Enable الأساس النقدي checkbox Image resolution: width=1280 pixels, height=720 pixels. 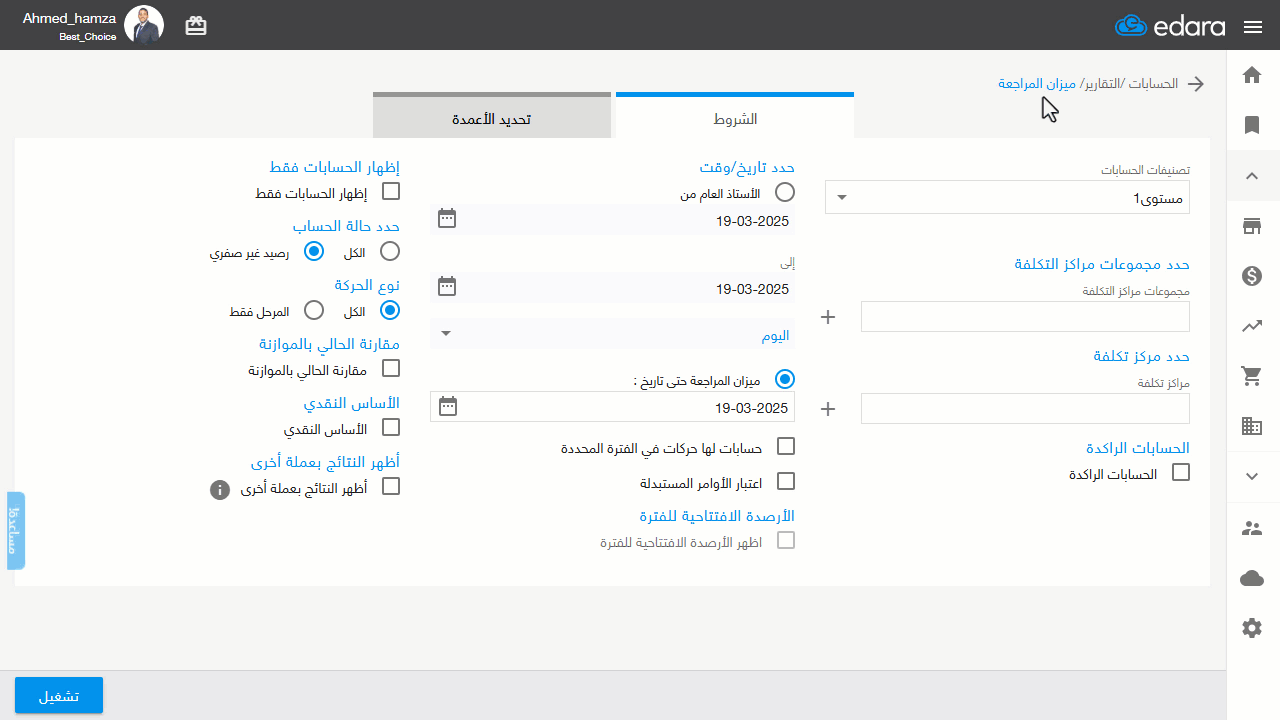click(x=391, y=427)
